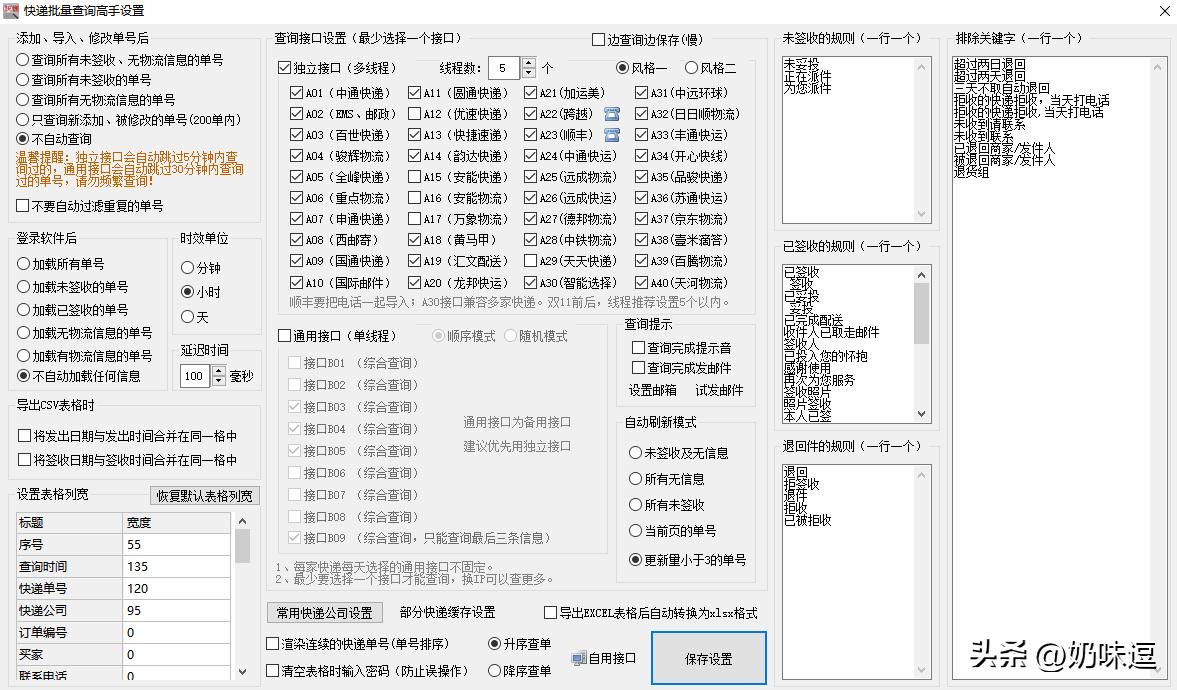Uncheck the 独立接口（多线程） checkbox
Viewport: 1177px width, 690px height.
[284, 68]
